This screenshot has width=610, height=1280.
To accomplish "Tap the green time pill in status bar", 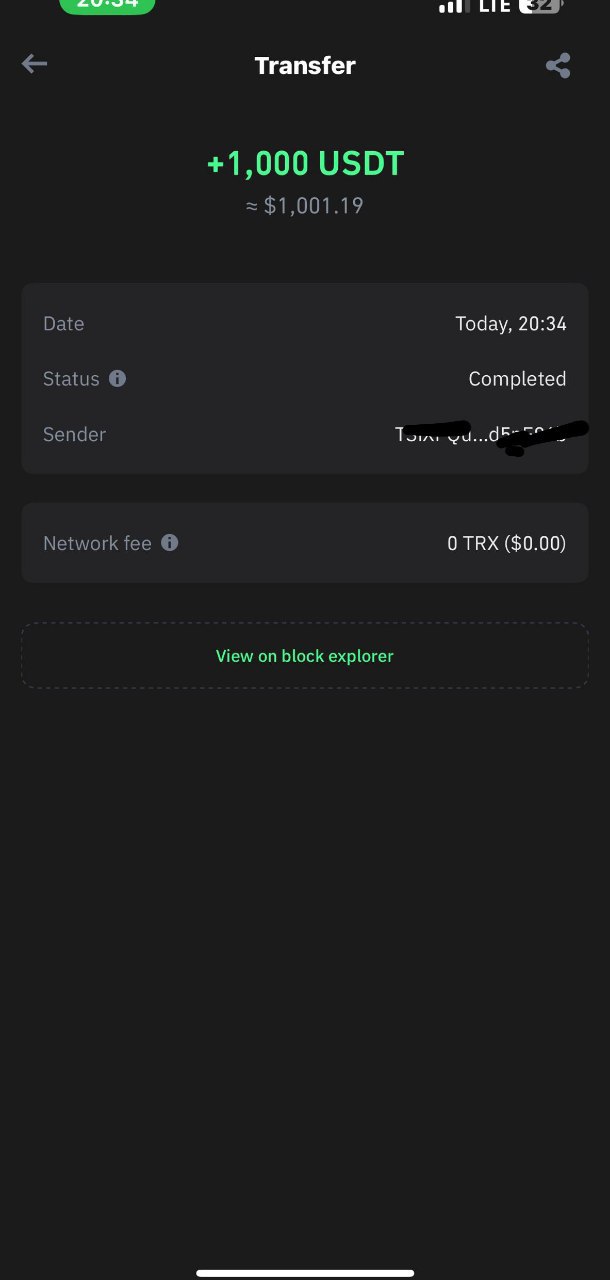I will [107, 6].
